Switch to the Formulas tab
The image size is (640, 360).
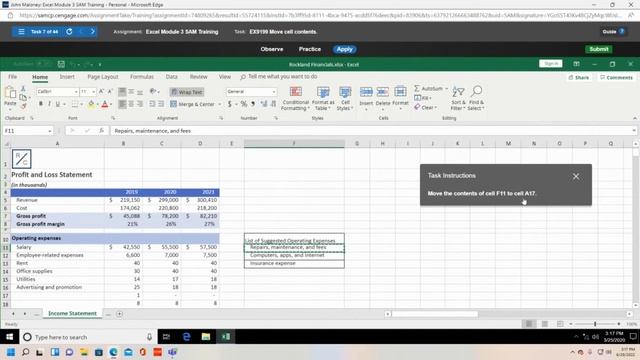pyautogui.click(x=142, y=77)
